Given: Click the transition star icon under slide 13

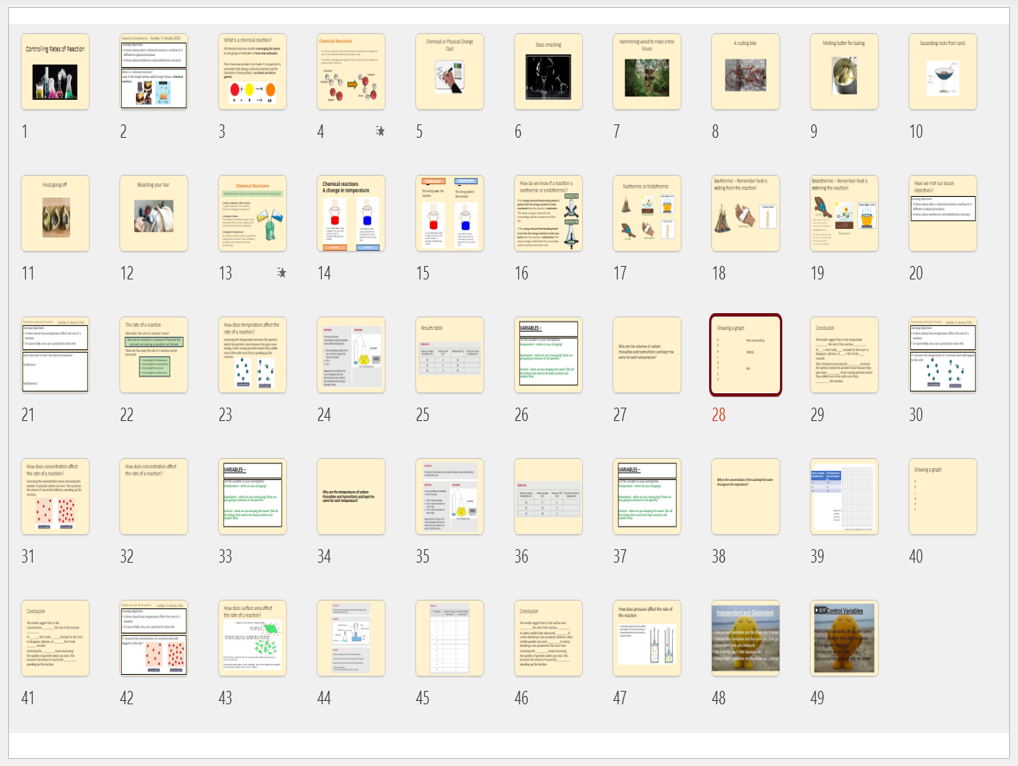Looking at the screenshot, I should click(x=282, y=273).
